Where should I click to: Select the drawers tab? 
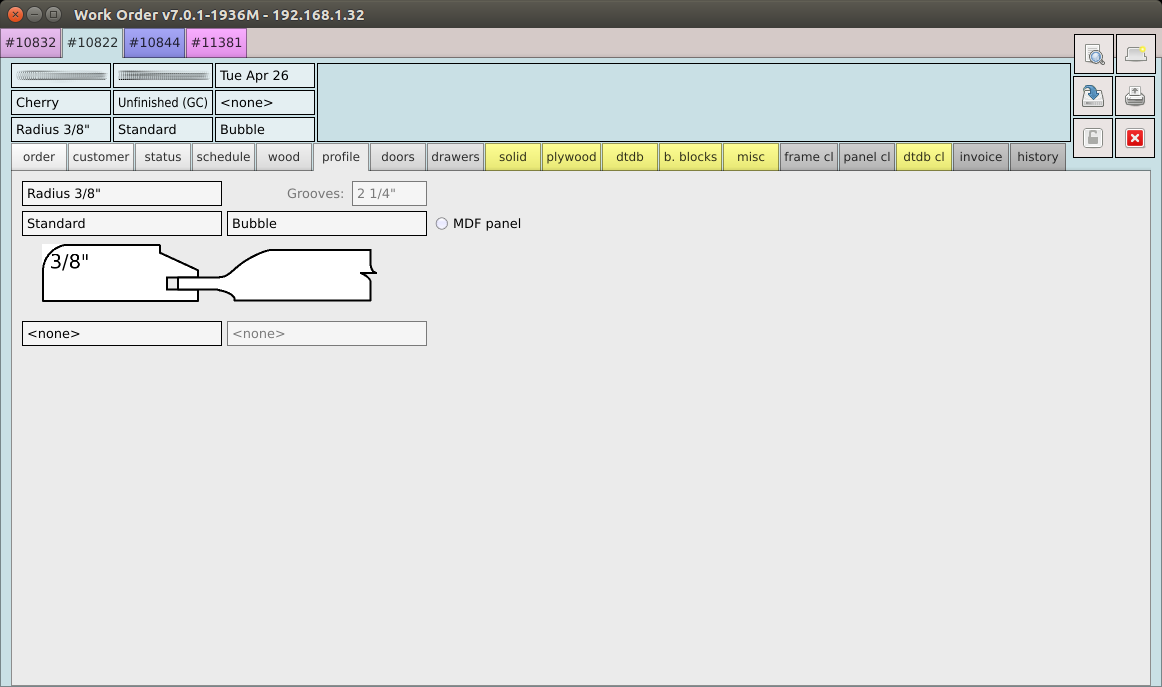456,157
